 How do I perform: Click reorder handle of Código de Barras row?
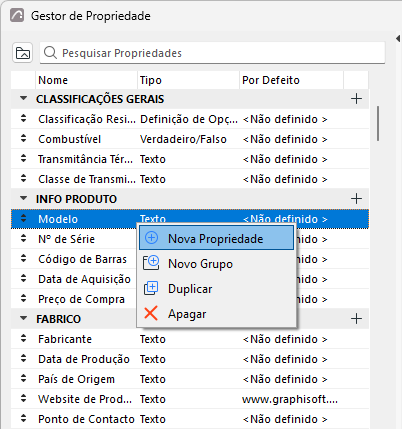23,258
